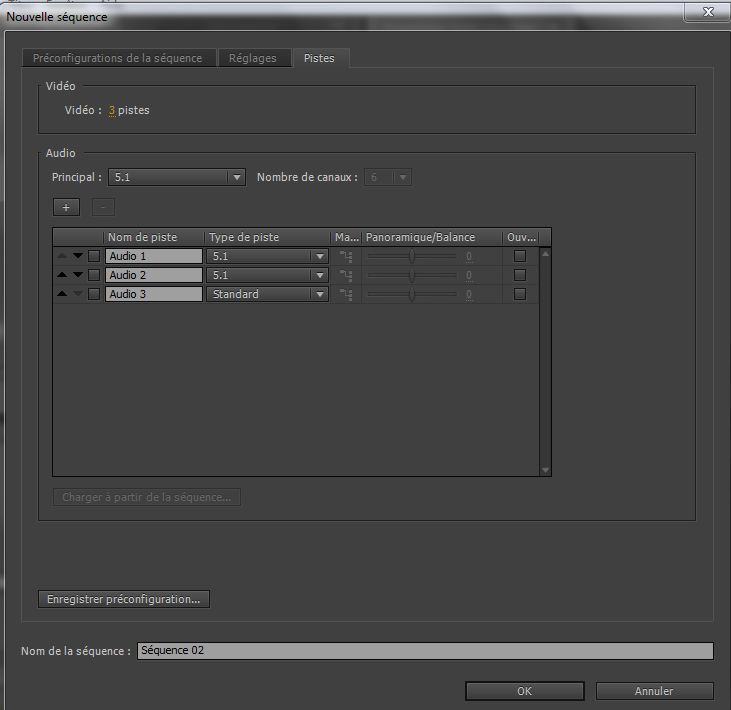Move Audio 3 track up with arrow

click(63, 294)
